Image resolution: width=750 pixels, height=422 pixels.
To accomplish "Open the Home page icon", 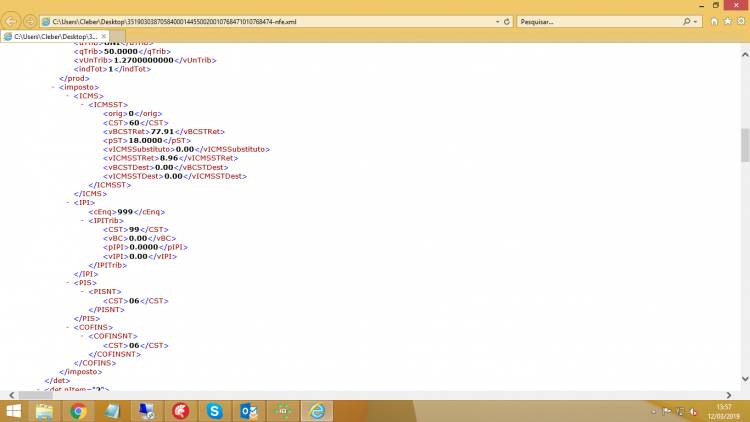I will click(x=714, y=22).
